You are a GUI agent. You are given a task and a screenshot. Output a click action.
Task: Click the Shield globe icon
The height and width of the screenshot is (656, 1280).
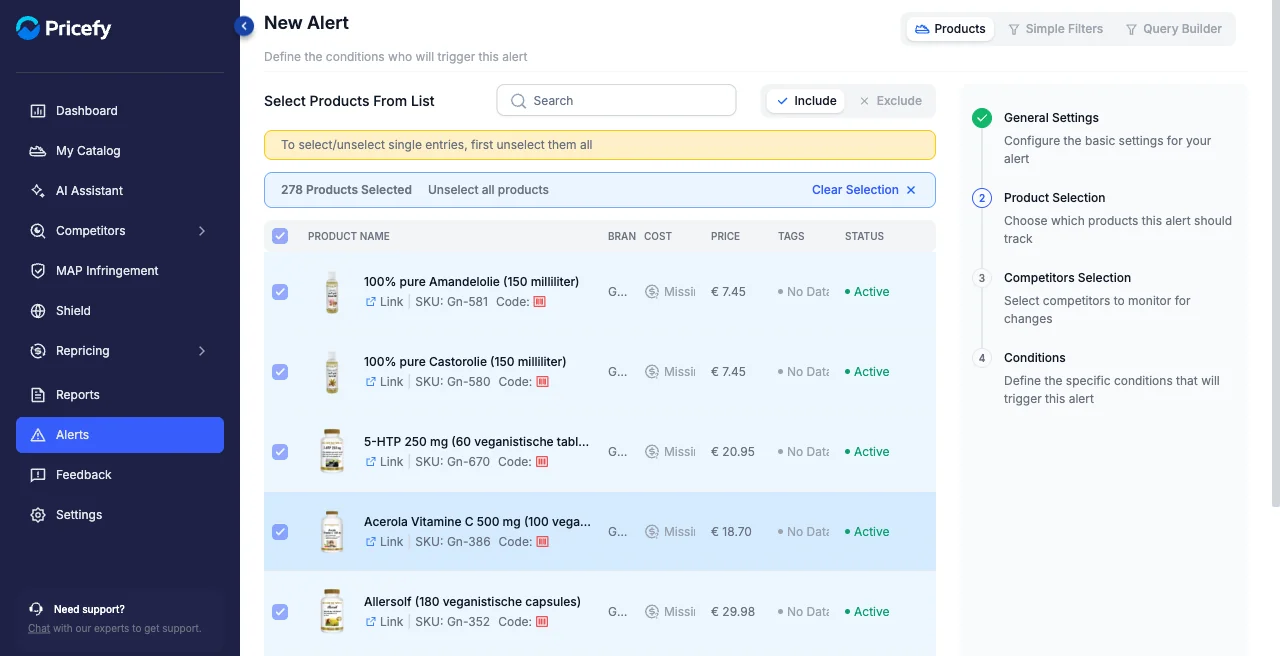tap(38, 311)
